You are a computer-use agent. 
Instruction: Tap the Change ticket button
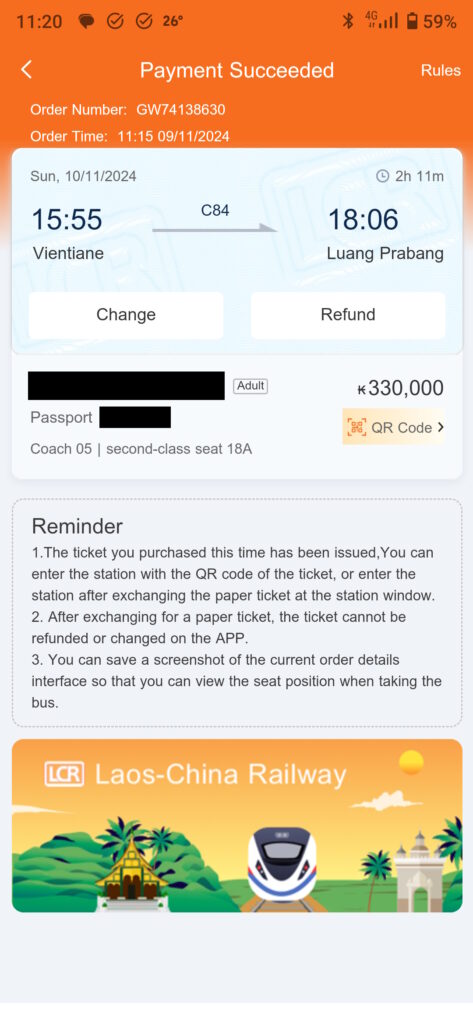pyautogui.click(x=126, y=315)
